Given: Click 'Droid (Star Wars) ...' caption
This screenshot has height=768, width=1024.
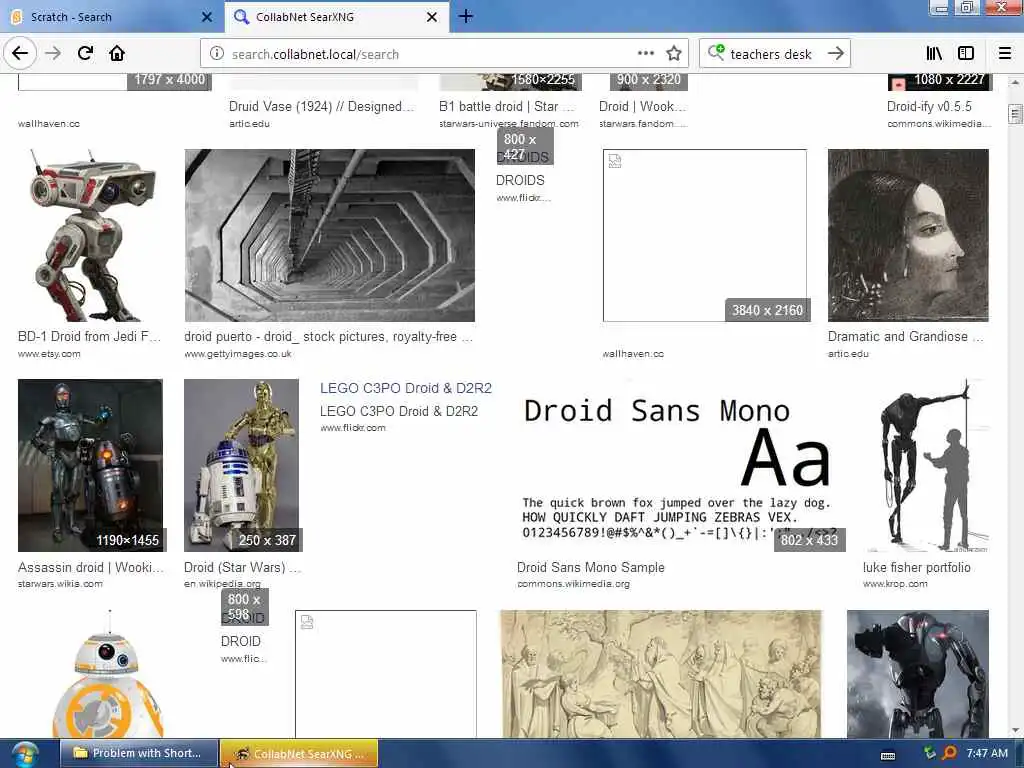Looking at the screenshot, I should coord(242,568).
